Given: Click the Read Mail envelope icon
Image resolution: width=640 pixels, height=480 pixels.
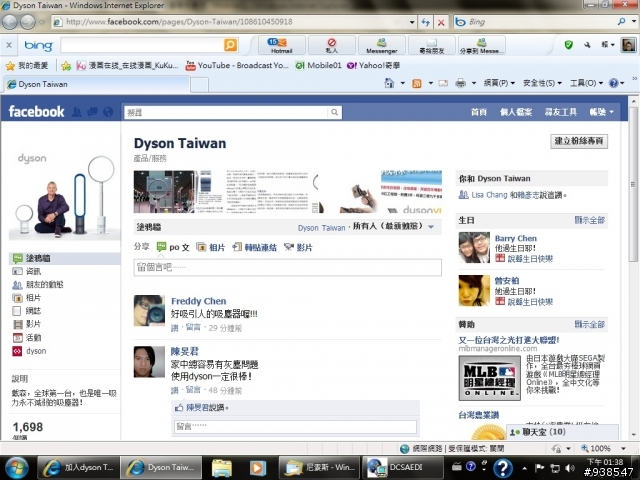Looking at the screenshot, I should (x=443, y=83).
